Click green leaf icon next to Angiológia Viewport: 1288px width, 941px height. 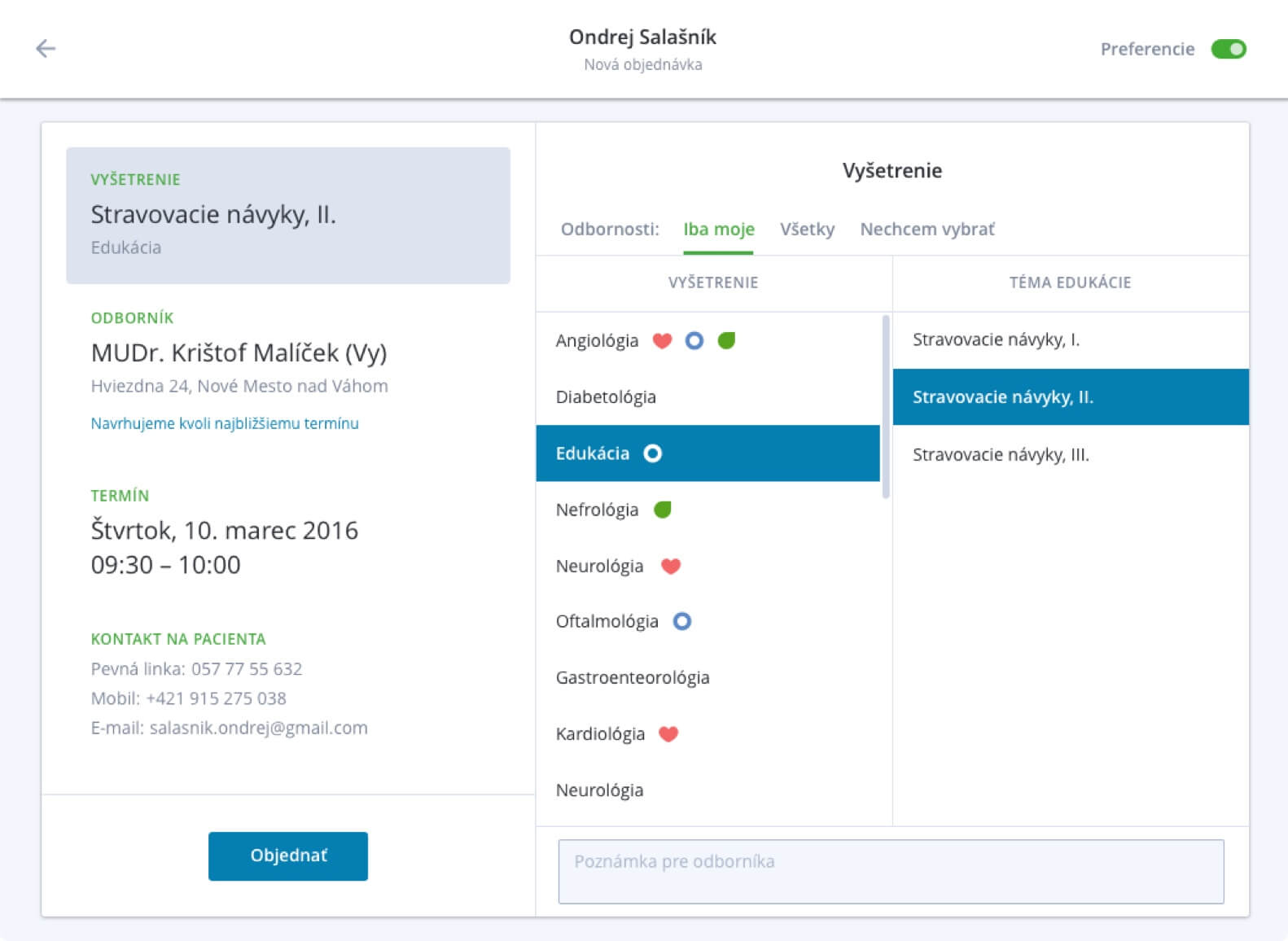pyautogui.click(x=726, y=341)
